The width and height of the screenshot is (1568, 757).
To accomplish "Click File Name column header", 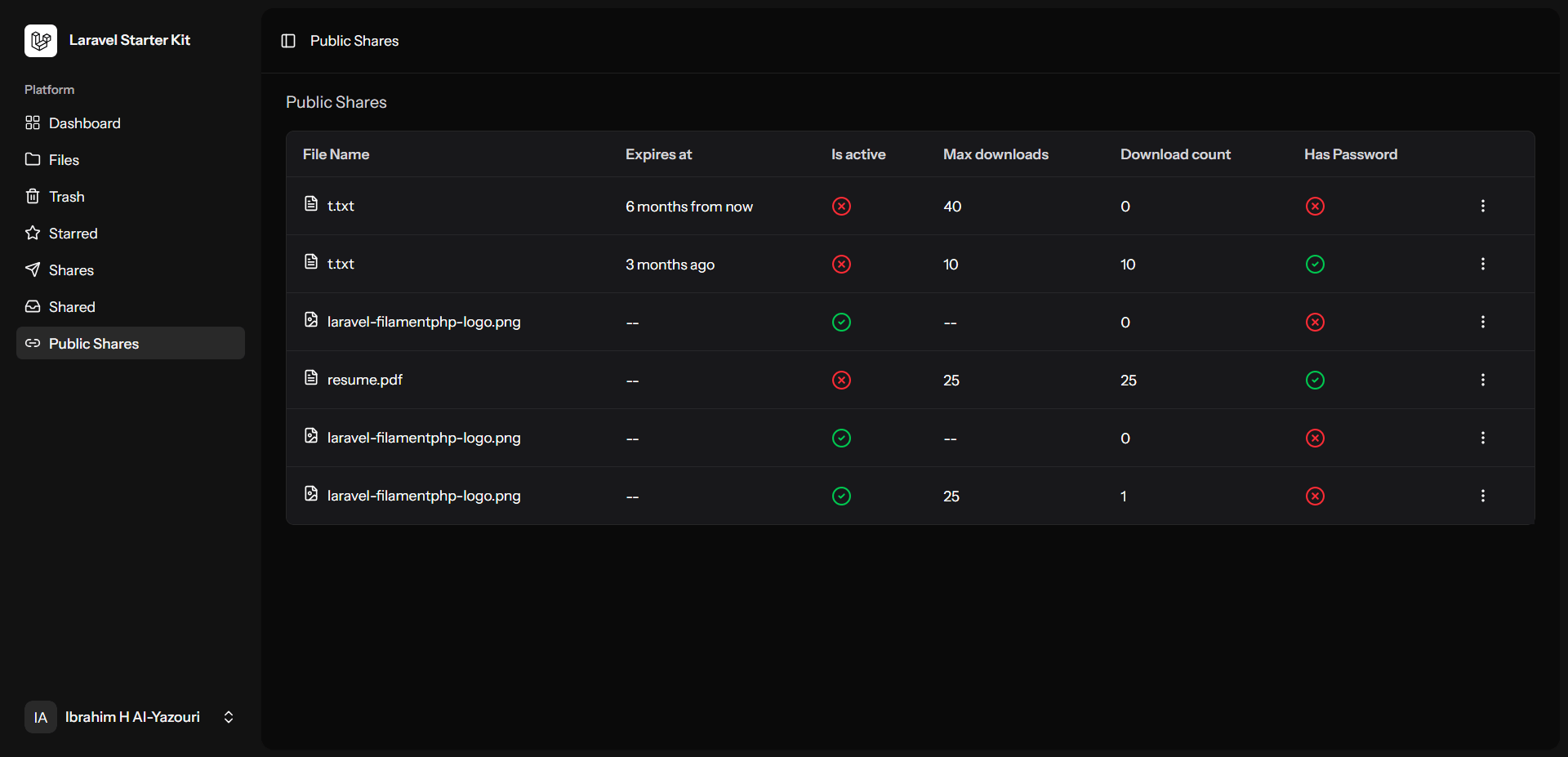I will point(336,154).
